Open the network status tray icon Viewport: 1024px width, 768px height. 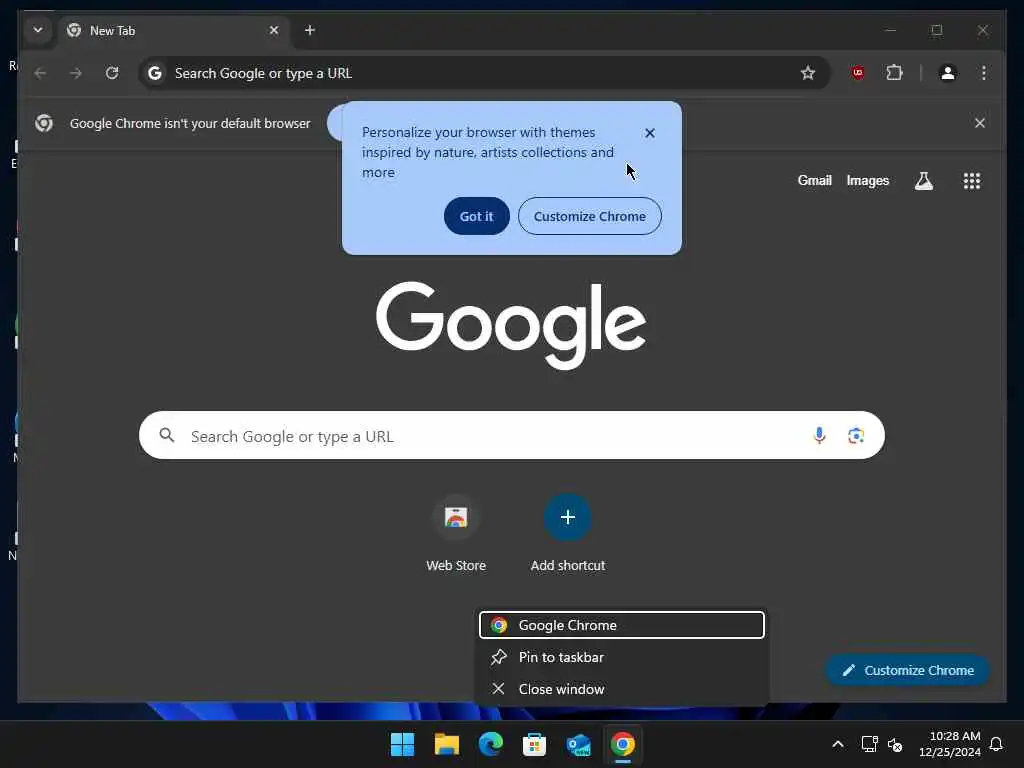tap(869, 744)
